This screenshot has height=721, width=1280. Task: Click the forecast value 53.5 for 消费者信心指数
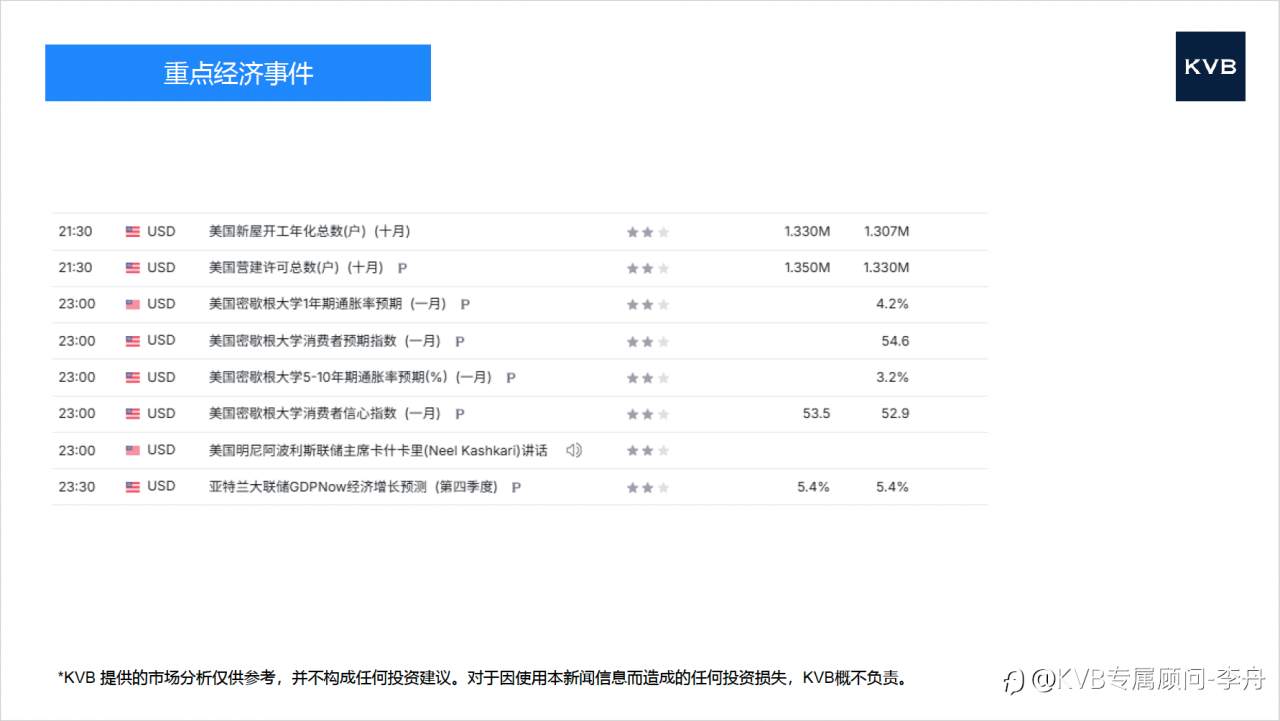815,413
